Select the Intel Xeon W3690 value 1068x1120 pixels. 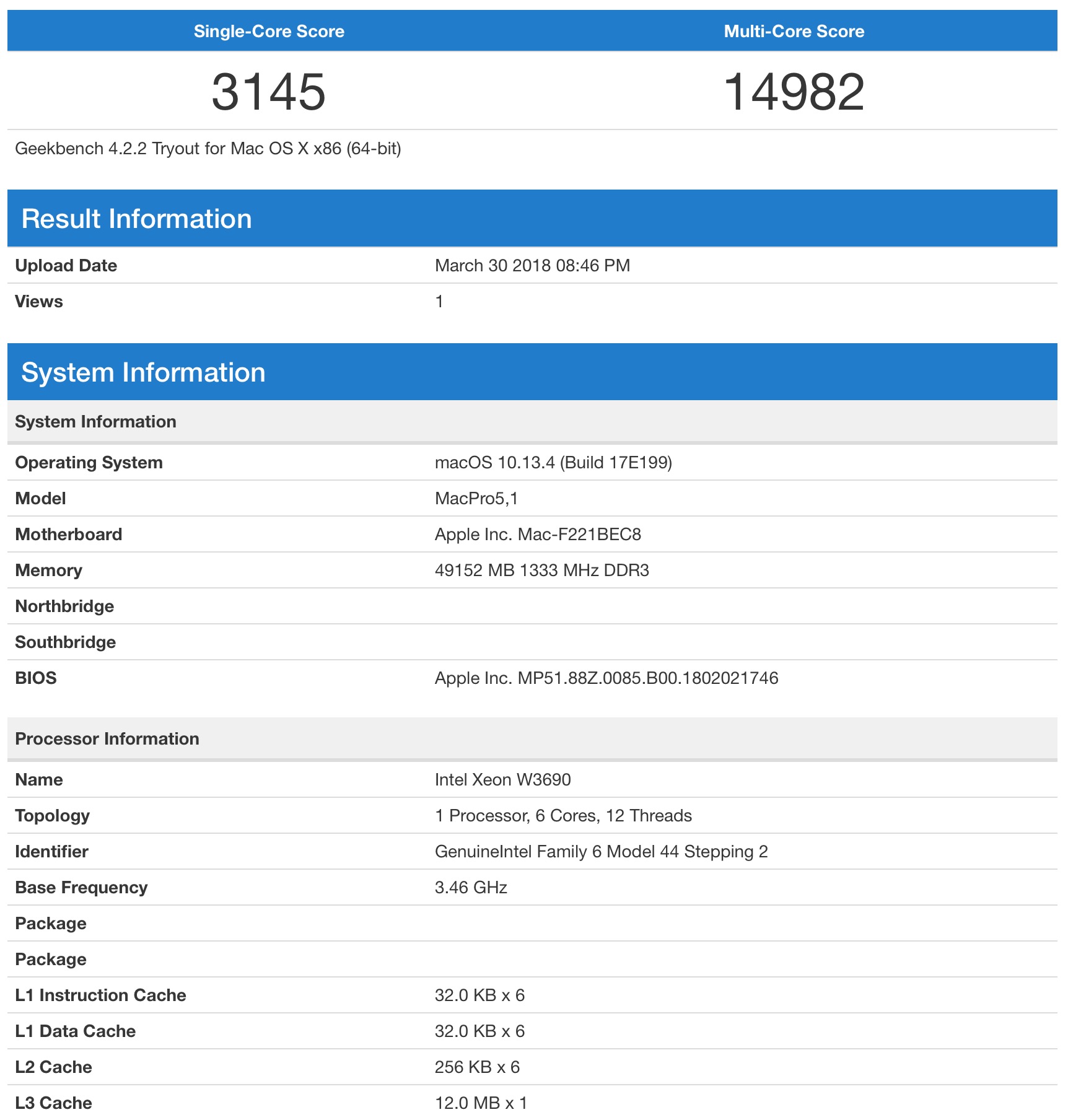click(502, 780)
